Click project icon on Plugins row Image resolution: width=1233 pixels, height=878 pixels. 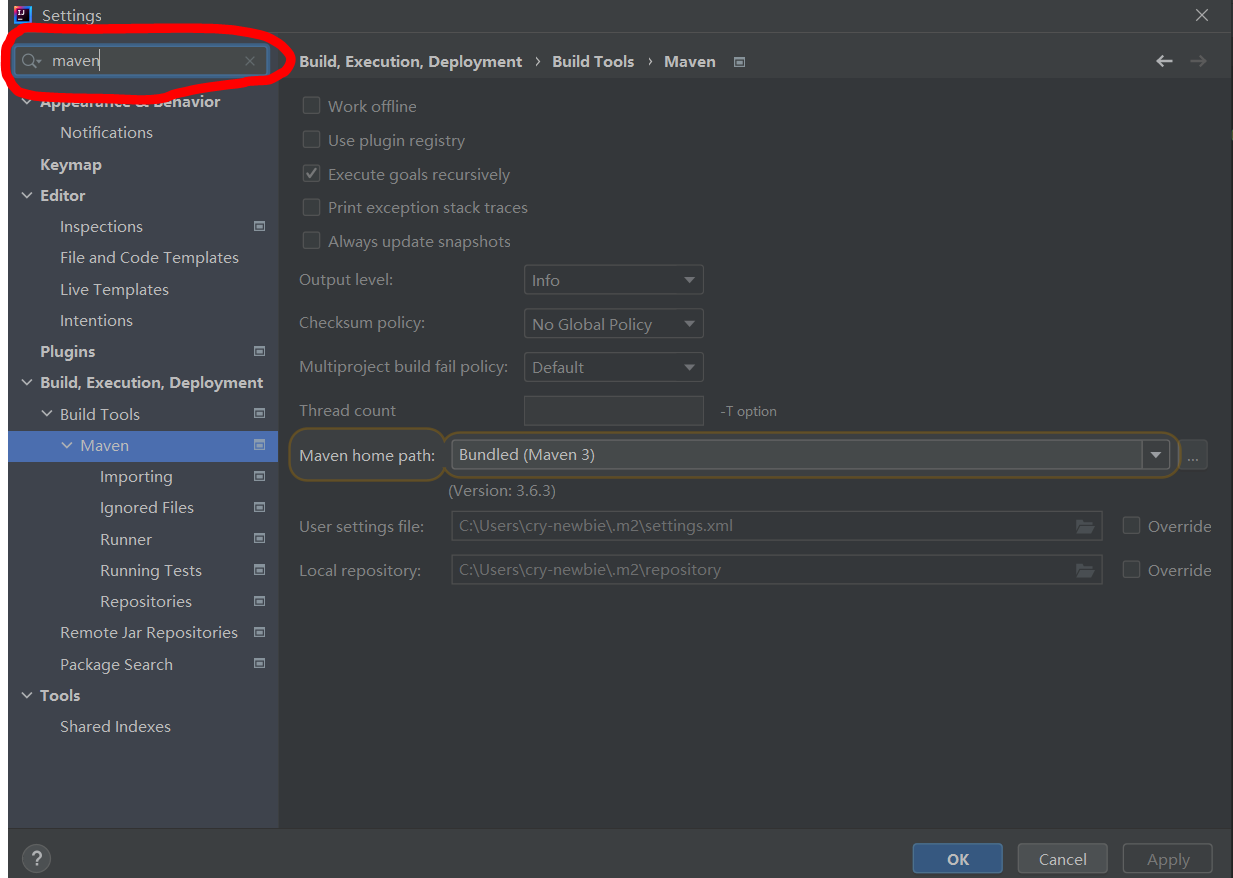pos(260,351)
